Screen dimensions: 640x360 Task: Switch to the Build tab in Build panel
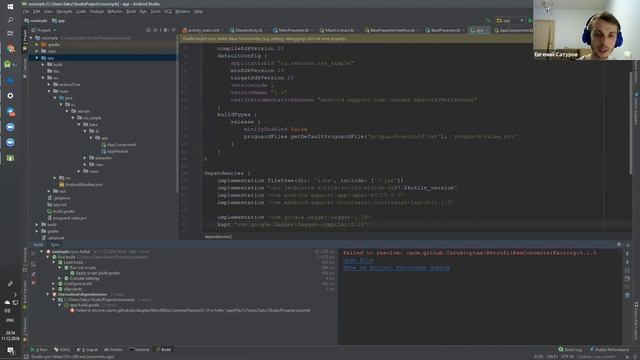click(x=38, y=244)
